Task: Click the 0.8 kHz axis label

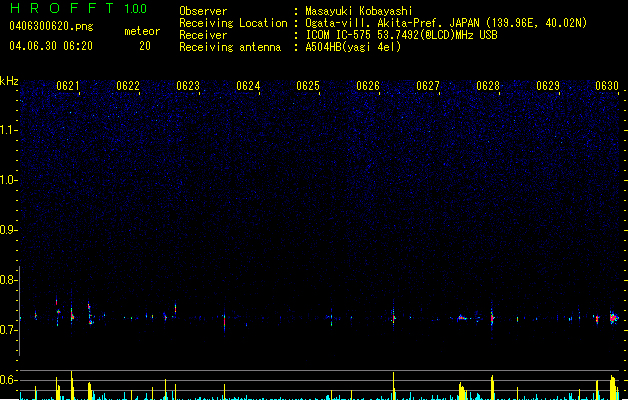Action: click(x=8, y=280)
